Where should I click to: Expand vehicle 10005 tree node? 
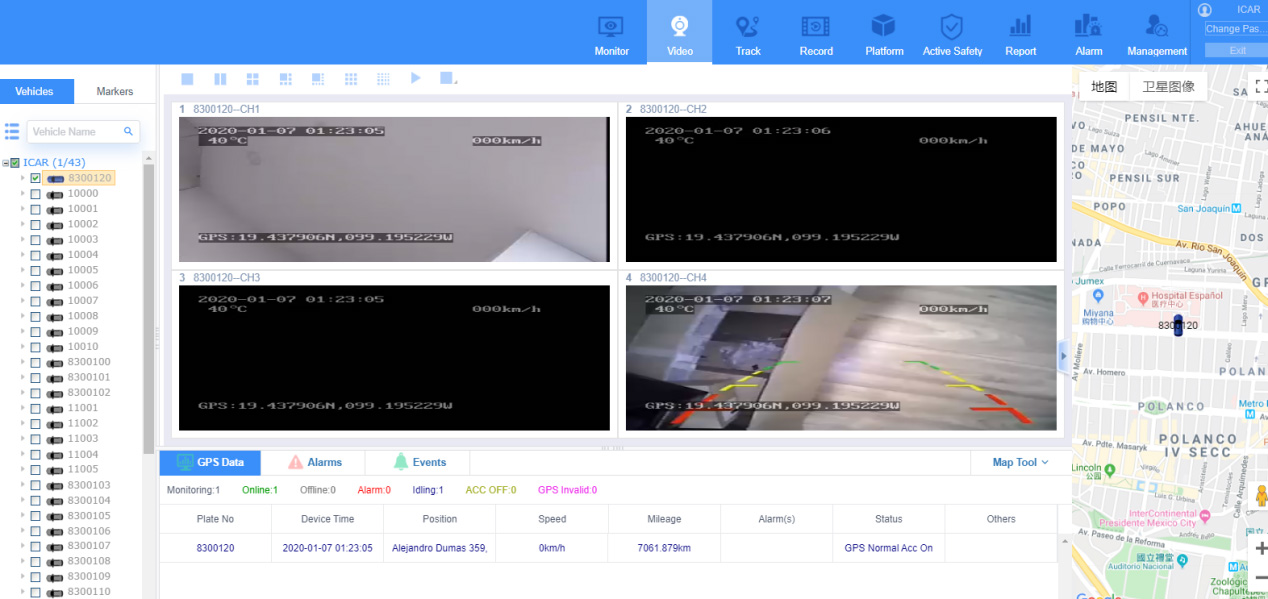[22, 270]
